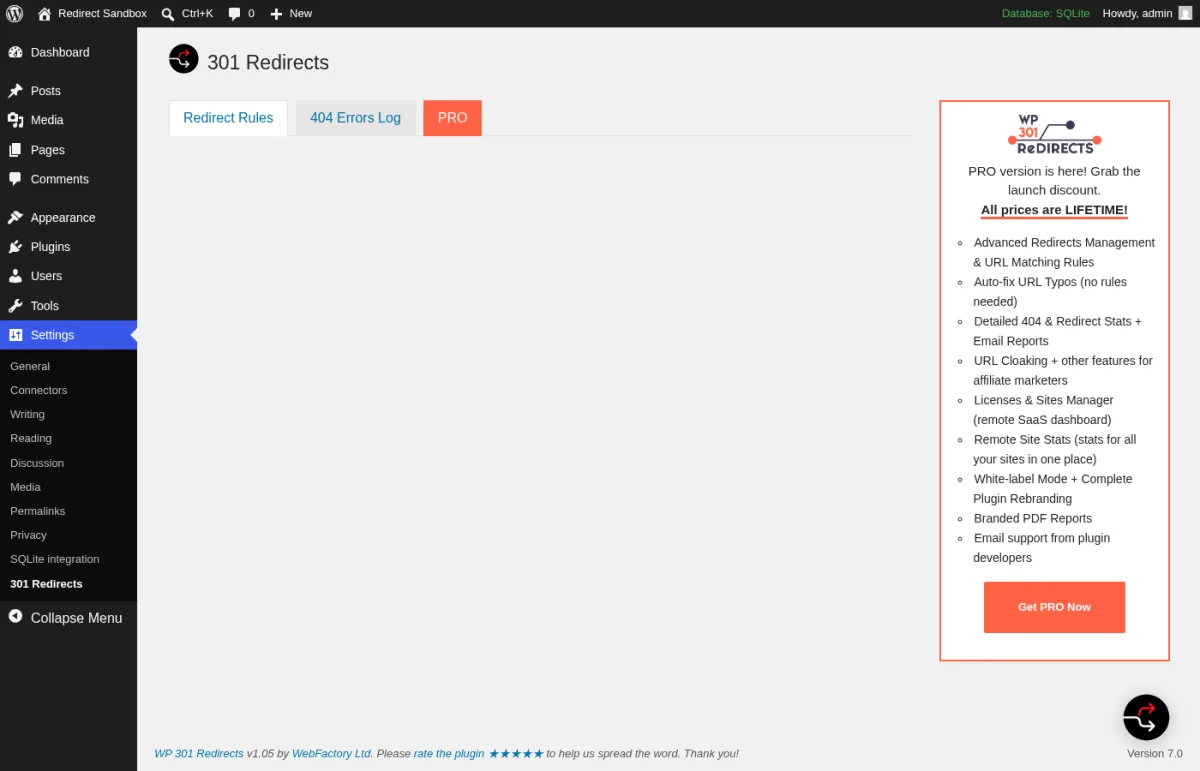Image resolution: width=1200 pixels, height=771 pixels.
Task: Click the Get PRO Now button
Action: (x=1054, y=607)
